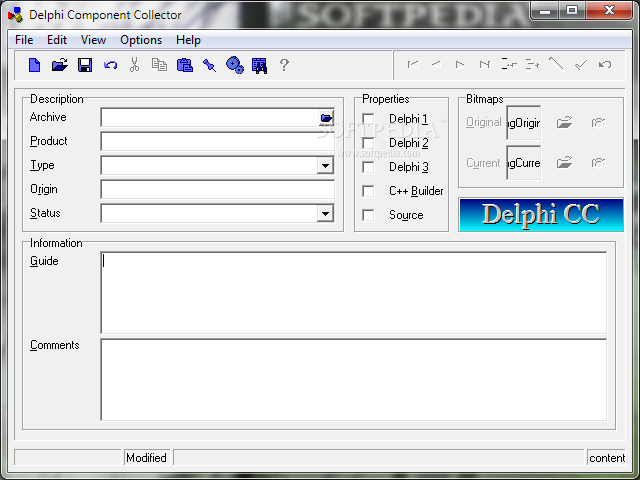Click the blue Undo arrow icon
The height and width of the screenshot is (480, 640).
click(110, 65)
